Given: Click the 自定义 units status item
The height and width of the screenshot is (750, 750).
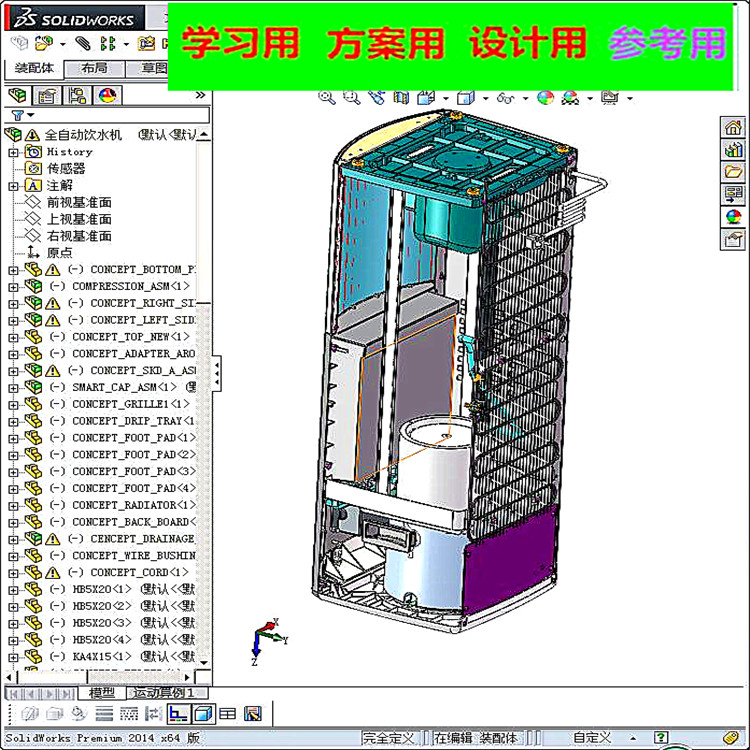Looking at the screenshot, I should [592, 738].
